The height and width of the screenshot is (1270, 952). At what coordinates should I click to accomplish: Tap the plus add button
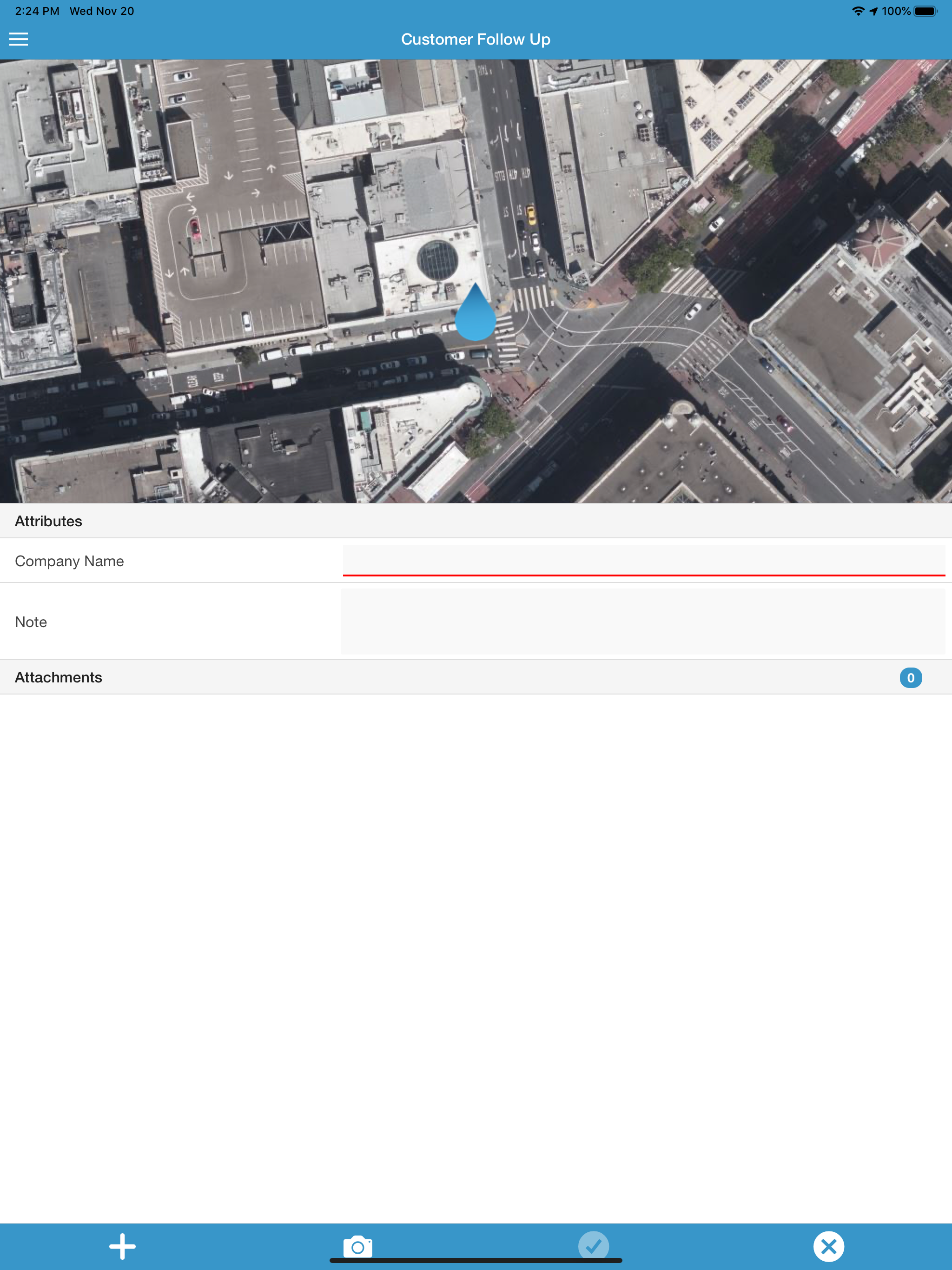pyautogui.click(x=122, y=1246)
